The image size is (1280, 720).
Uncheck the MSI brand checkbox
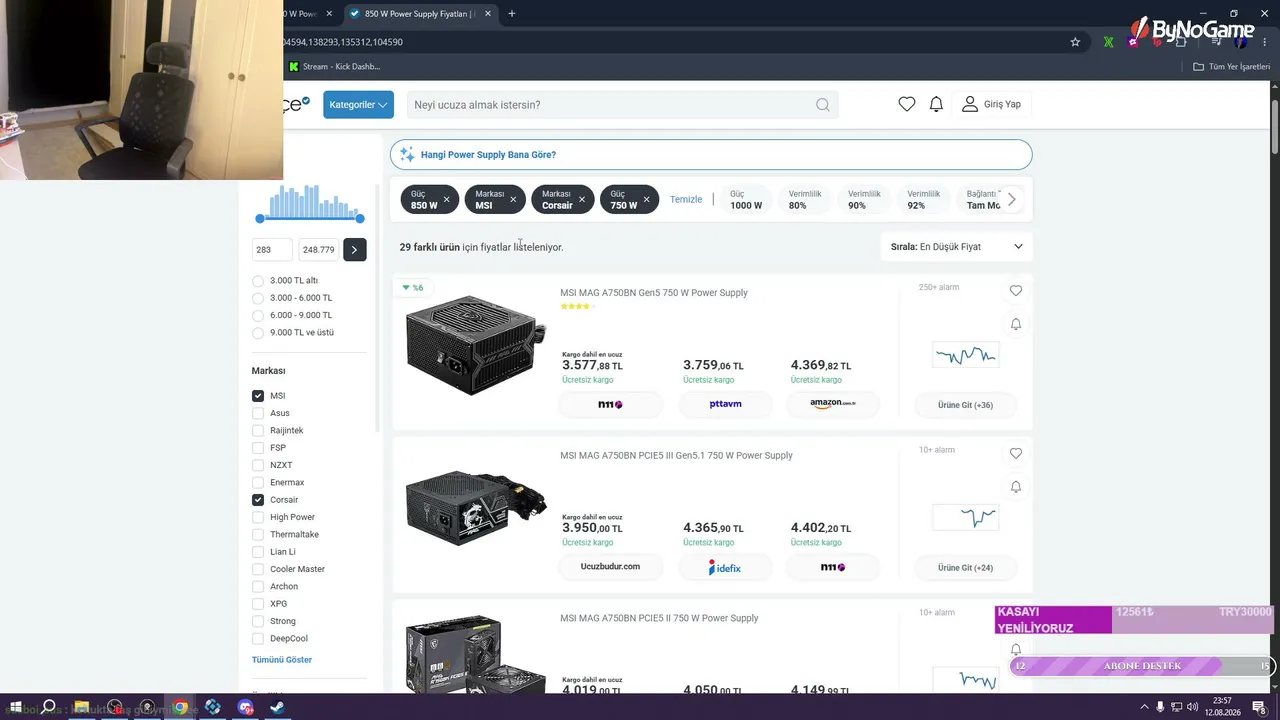tap(258, 396)
